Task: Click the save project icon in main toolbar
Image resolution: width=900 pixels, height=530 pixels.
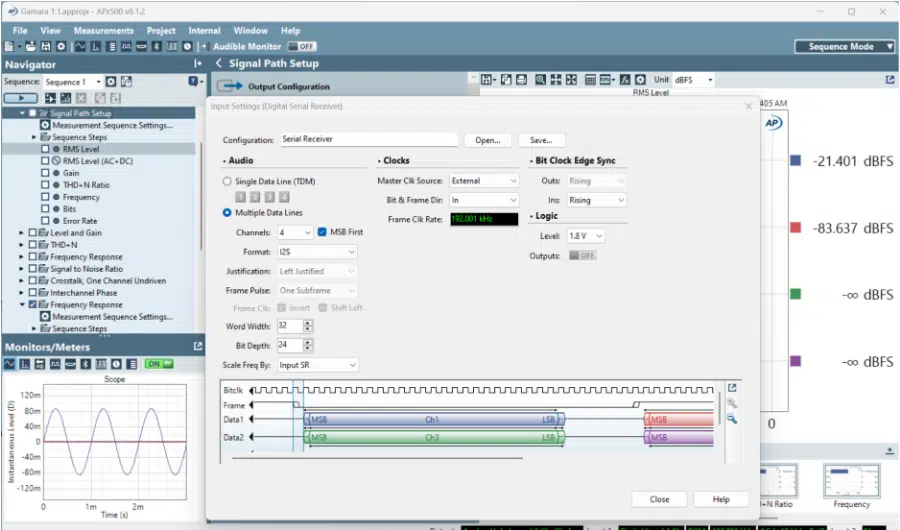Action: pos(46,47)
